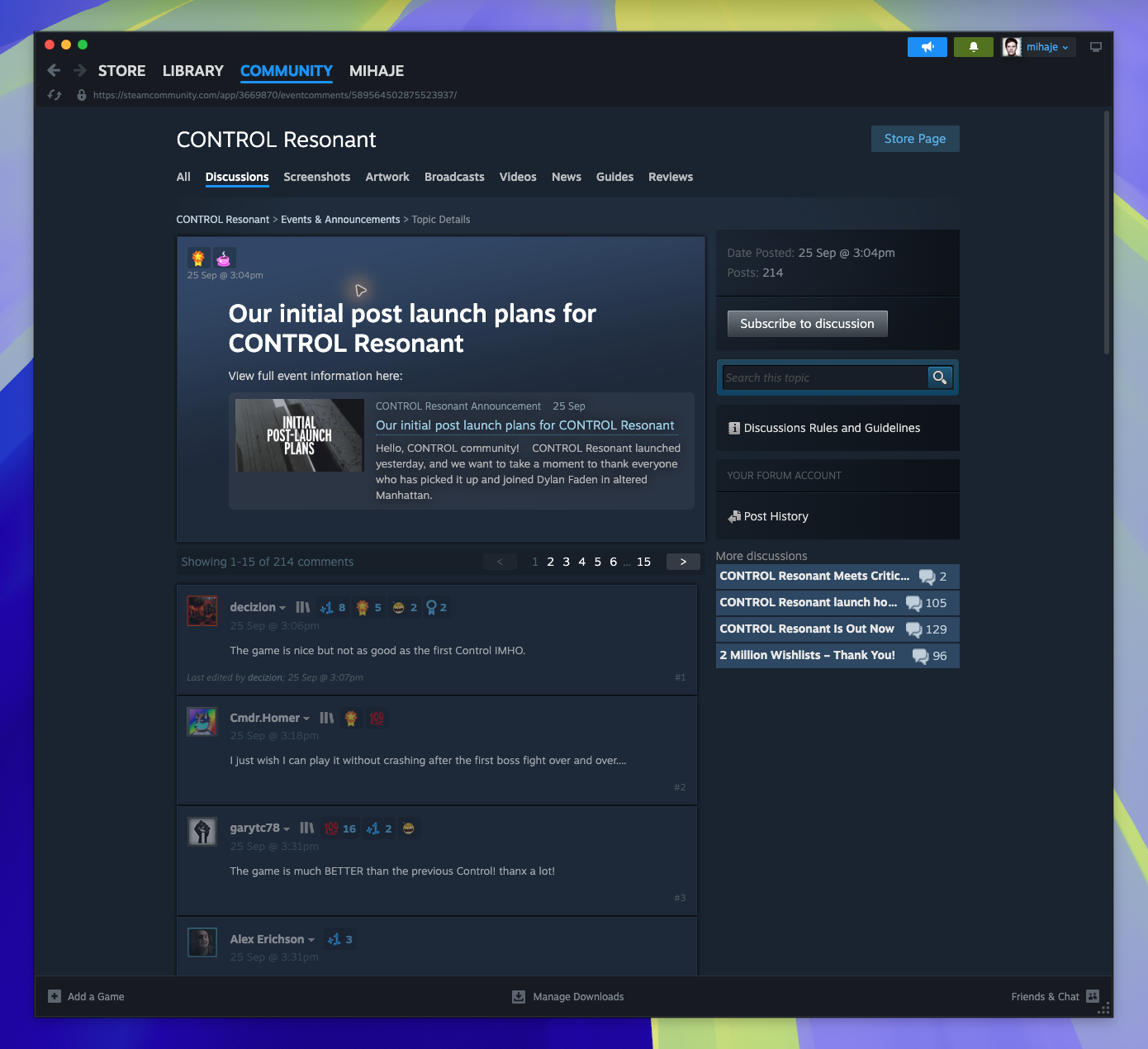The width and height of the screenshot is (1148, 1049).
Task: Jump to comments page 15
Action: click(643, 562)
